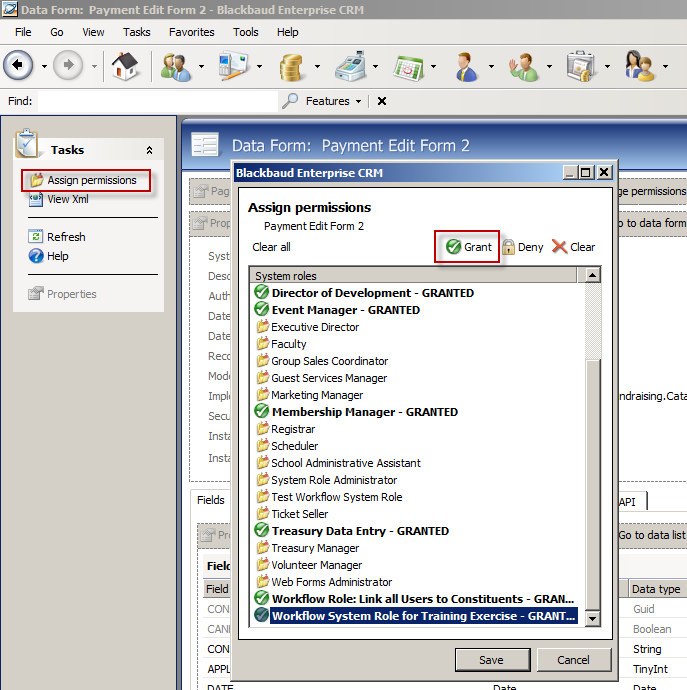Click the scrollbar down arrow in roles list

click(593, 619)
